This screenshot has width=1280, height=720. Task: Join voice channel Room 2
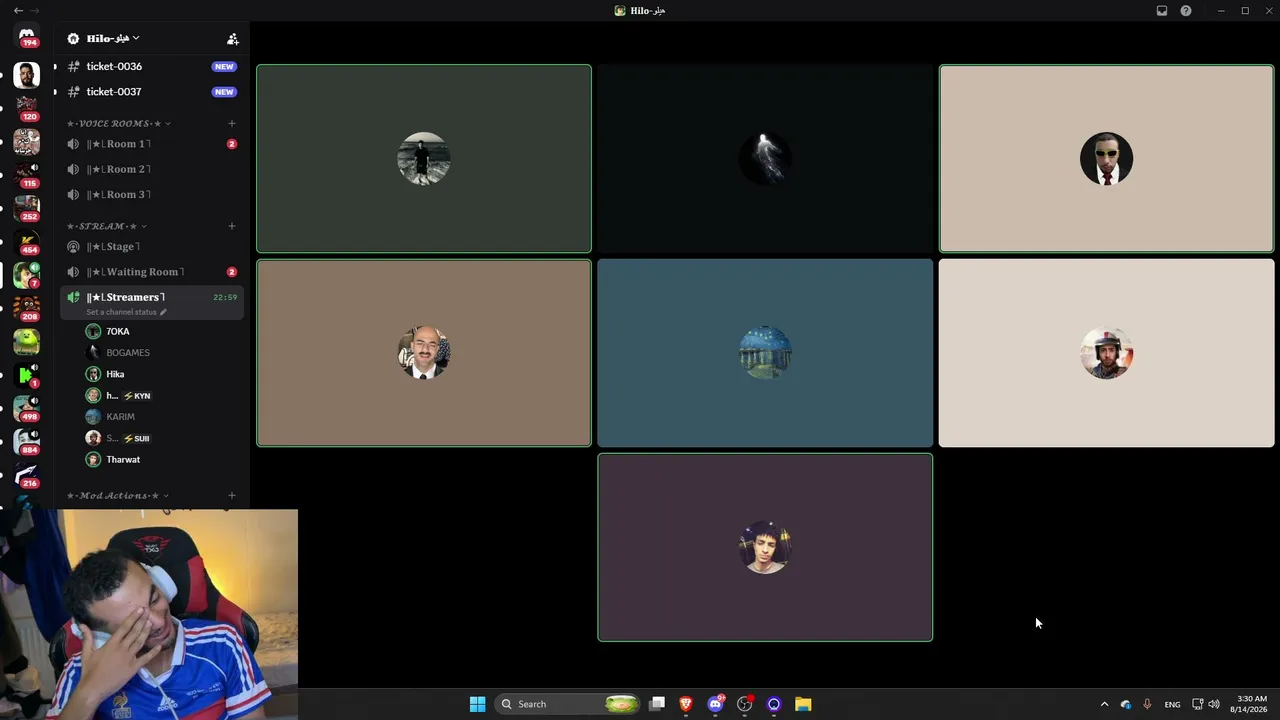152,169
